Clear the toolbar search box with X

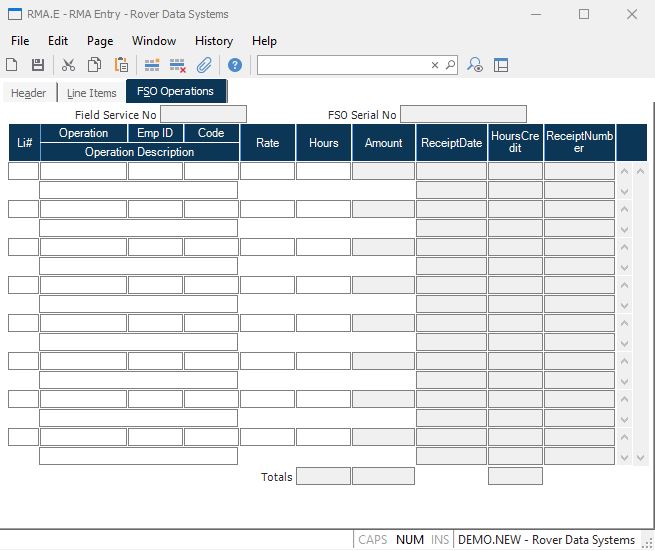click(435, 65)
